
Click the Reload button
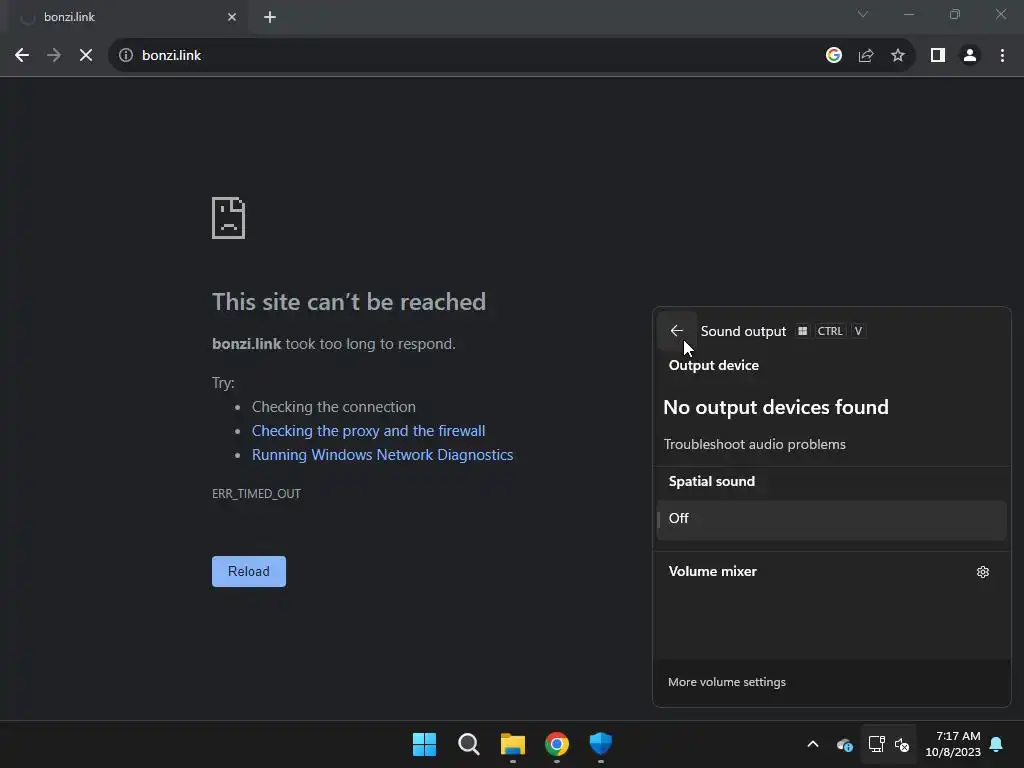tap(249, 571)
